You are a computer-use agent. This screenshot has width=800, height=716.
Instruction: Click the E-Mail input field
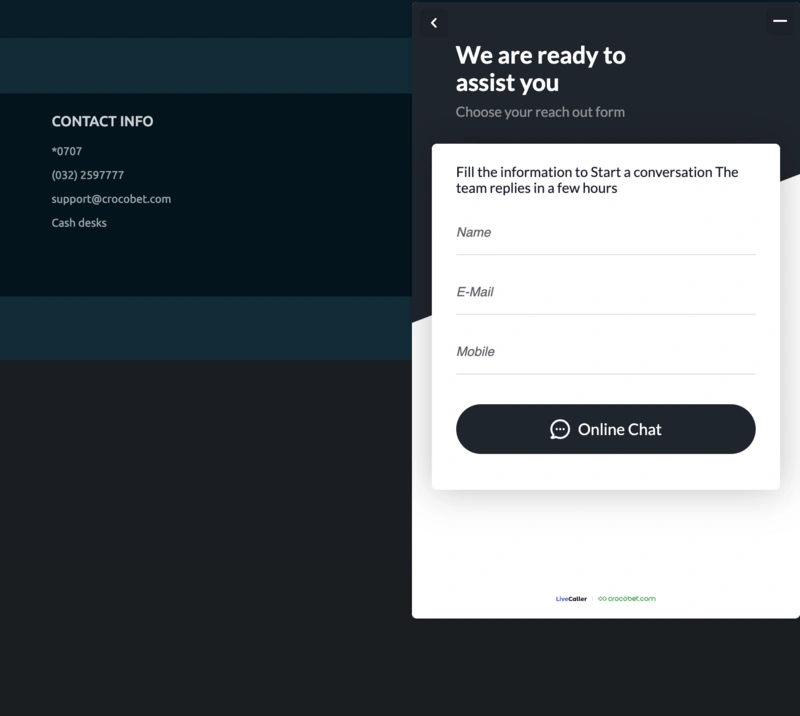click(606, 292)
